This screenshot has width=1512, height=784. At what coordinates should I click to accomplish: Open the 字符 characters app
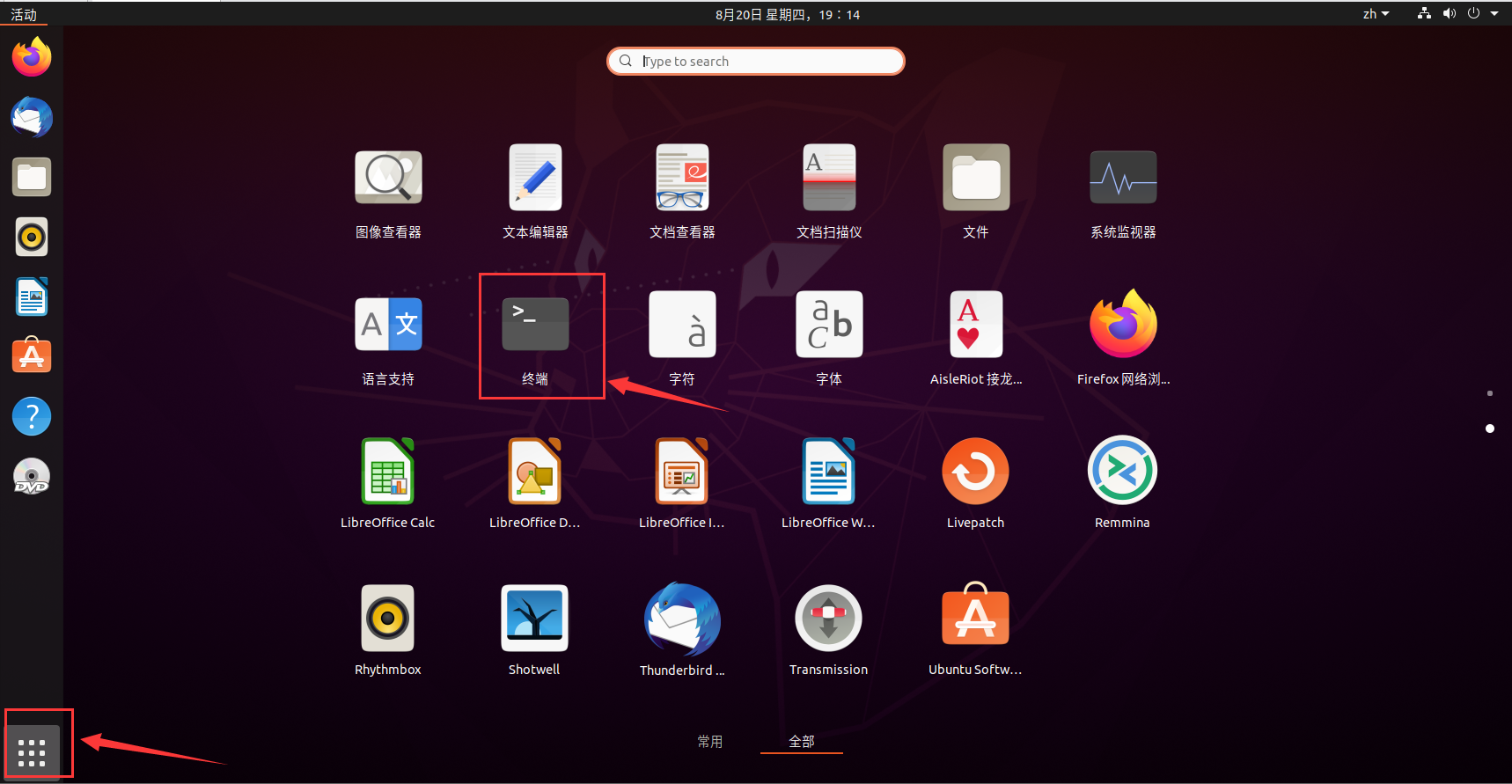[x=682, y=324]
